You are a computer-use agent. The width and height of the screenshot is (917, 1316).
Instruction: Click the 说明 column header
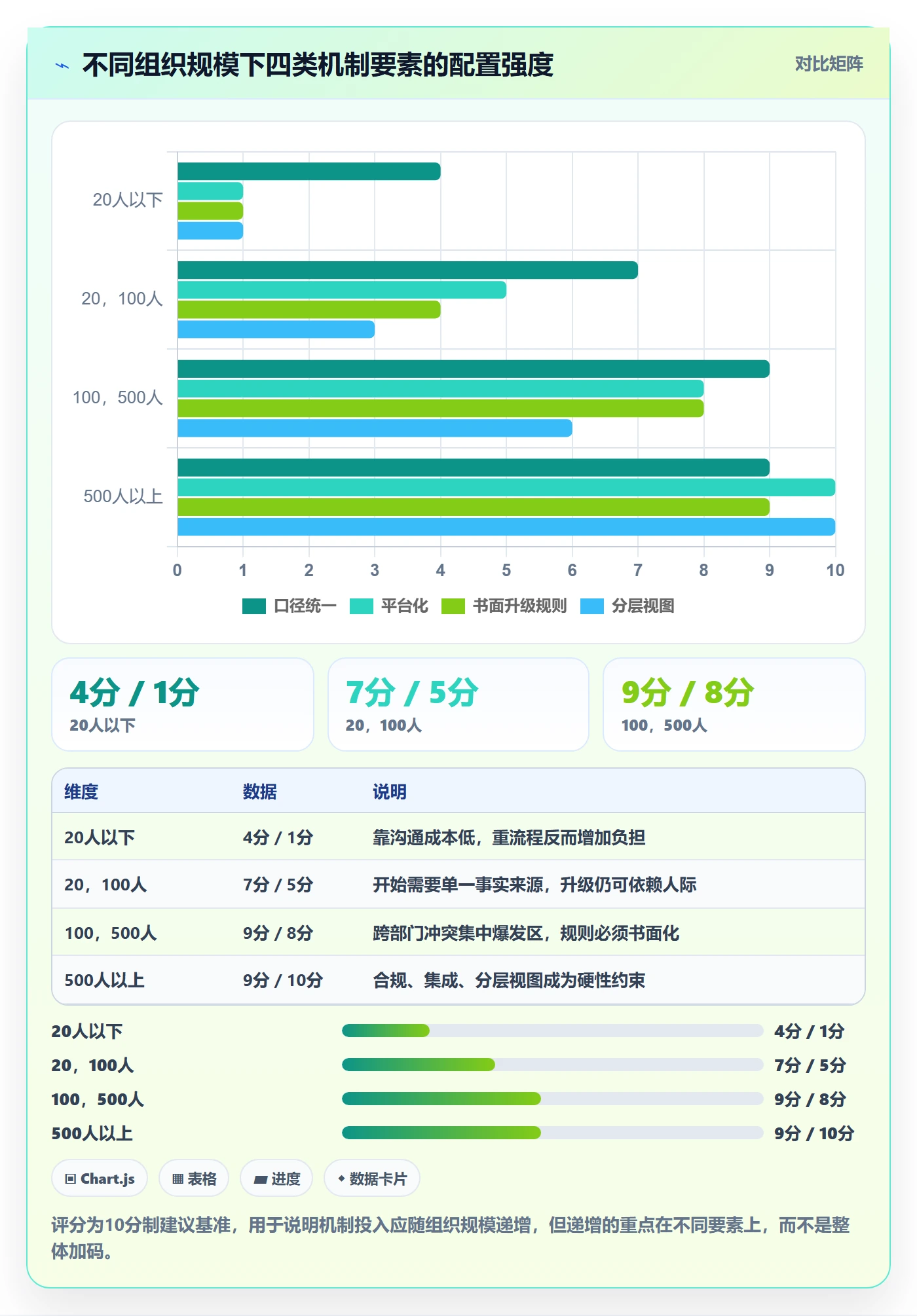coord(390,792)
